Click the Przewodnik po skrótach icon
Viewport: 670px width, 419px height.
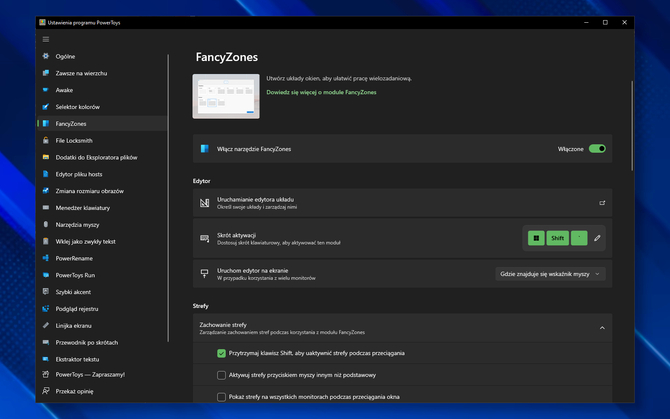[x=46, y=343]
